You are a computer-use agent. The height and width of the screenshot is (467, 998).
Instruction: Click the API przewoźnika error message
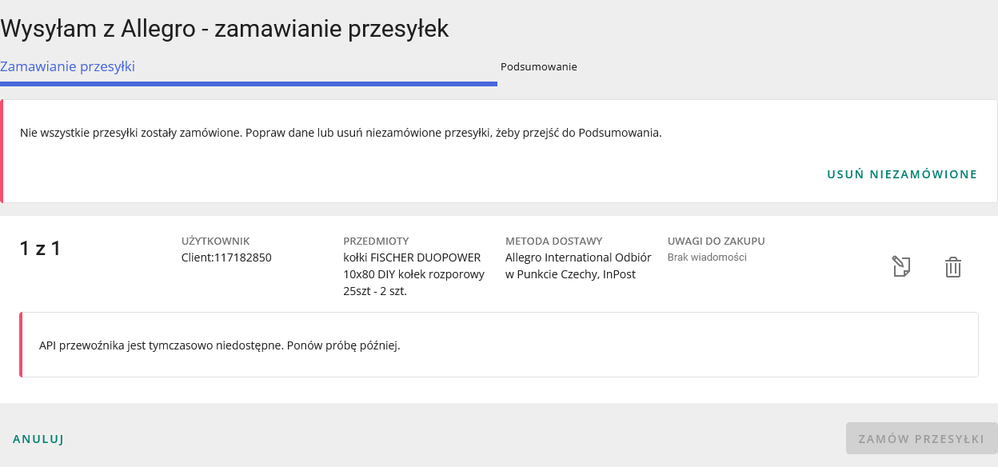pos(217,346)
